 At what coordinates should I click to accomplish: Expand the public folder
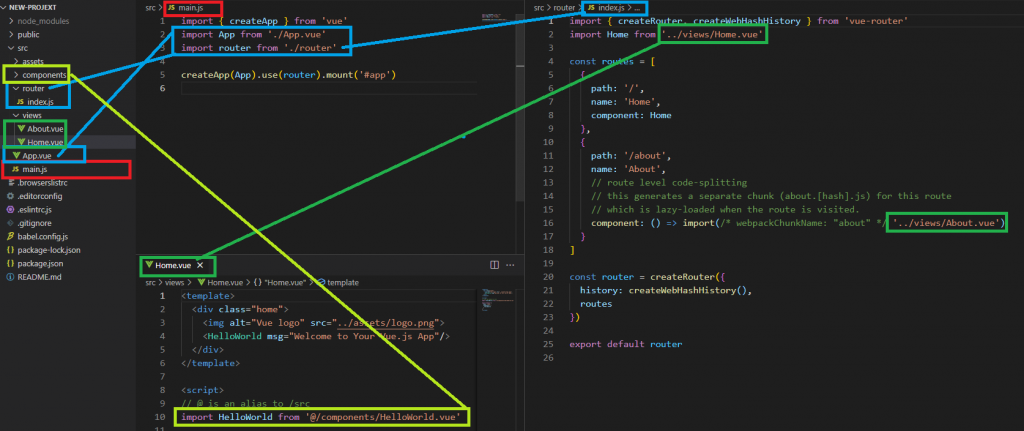point(12,35)
